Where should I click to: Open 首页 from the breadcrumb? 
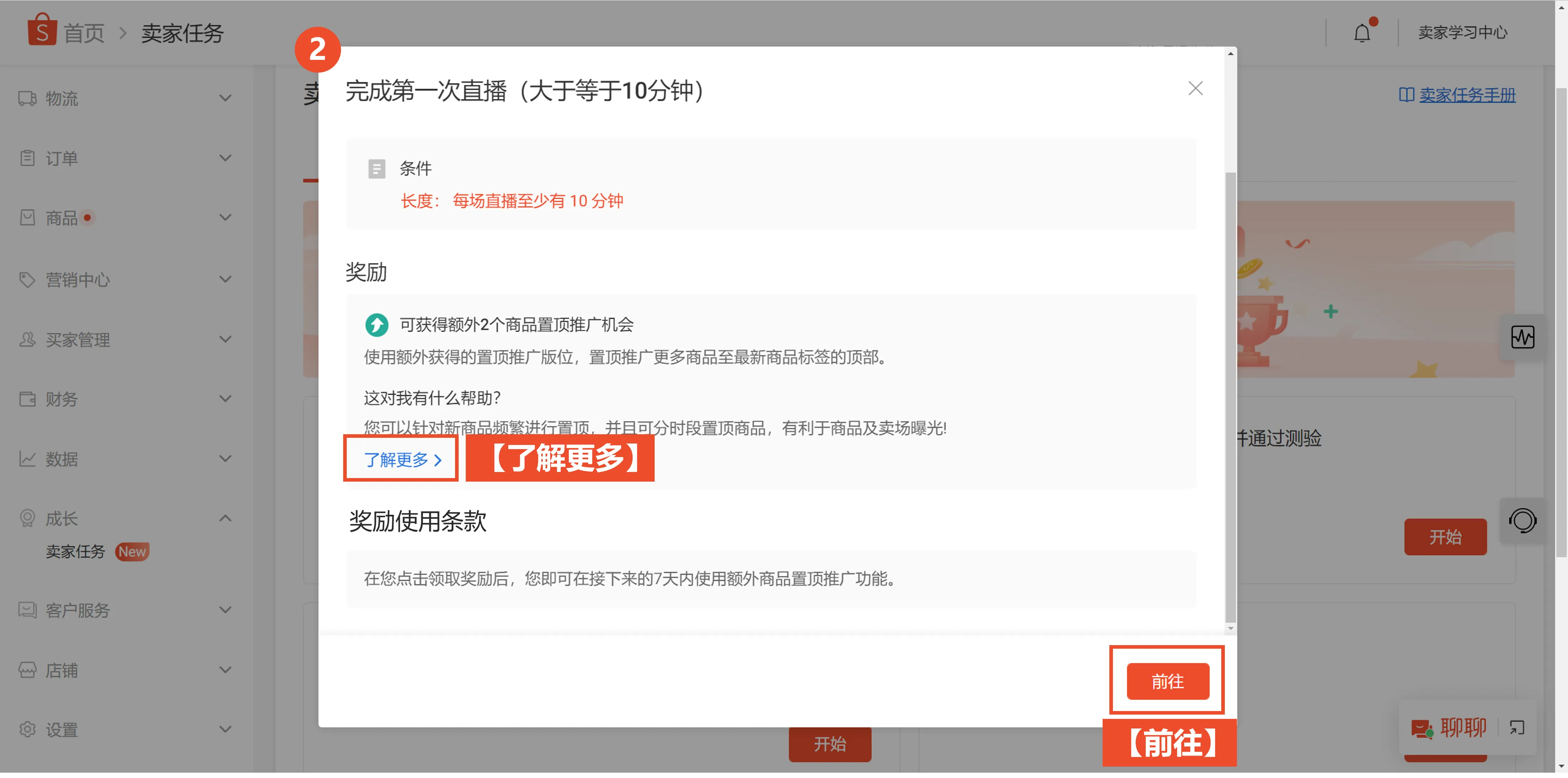click(84, 32)
